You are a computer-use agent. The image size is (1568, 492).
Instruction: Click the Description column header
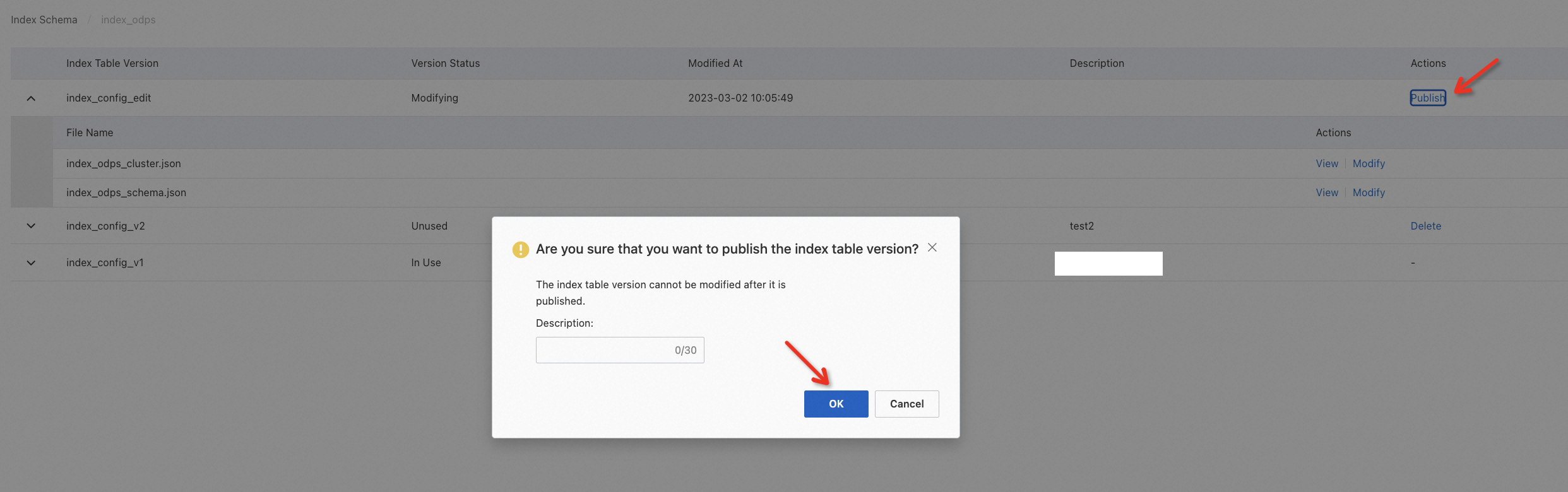(1096, 63)
